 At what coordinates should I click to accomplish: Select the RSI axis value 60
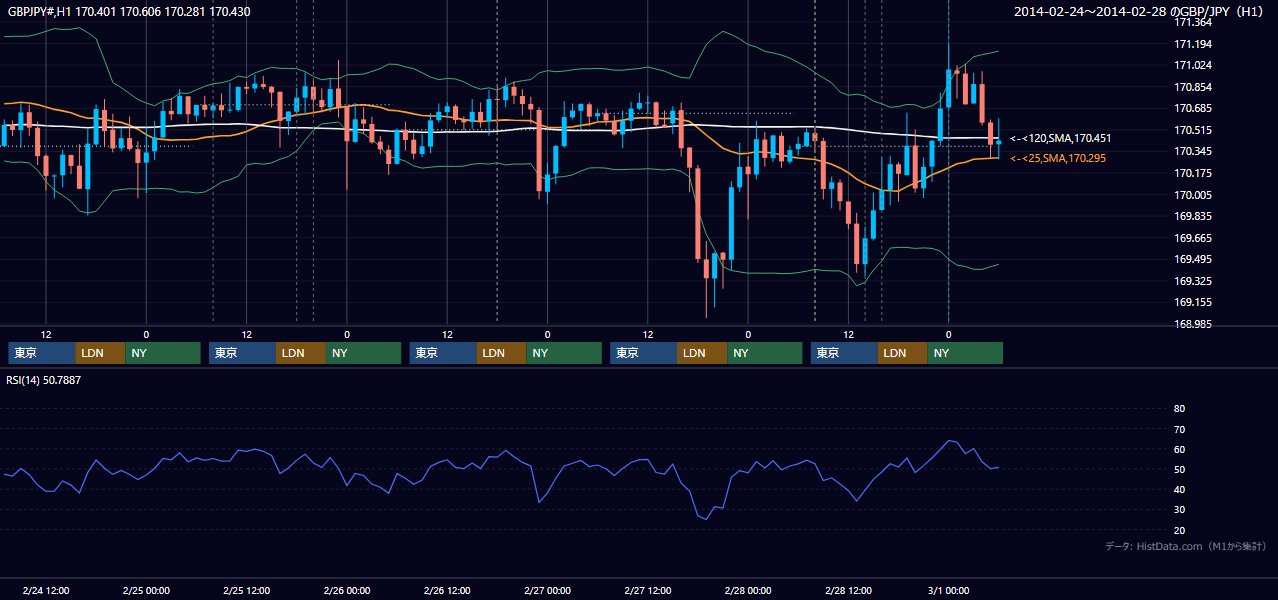click(1179, 449)
